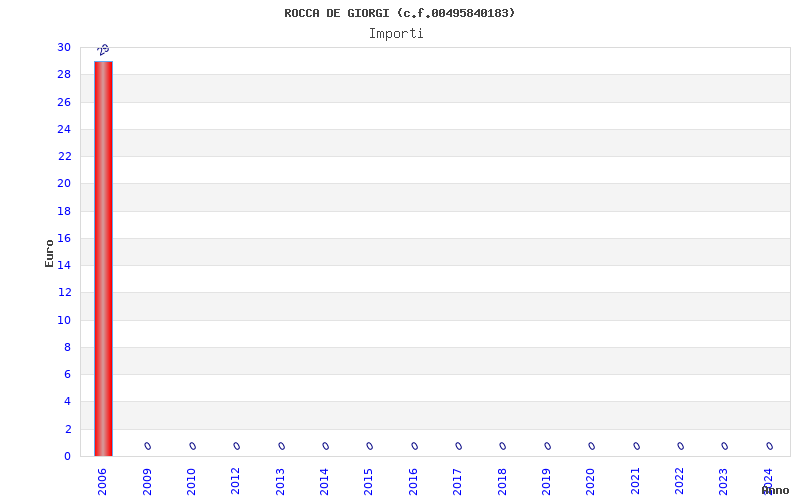Click the y-axis tick 8
Screen dimensions: 800x500
(67, 347)
